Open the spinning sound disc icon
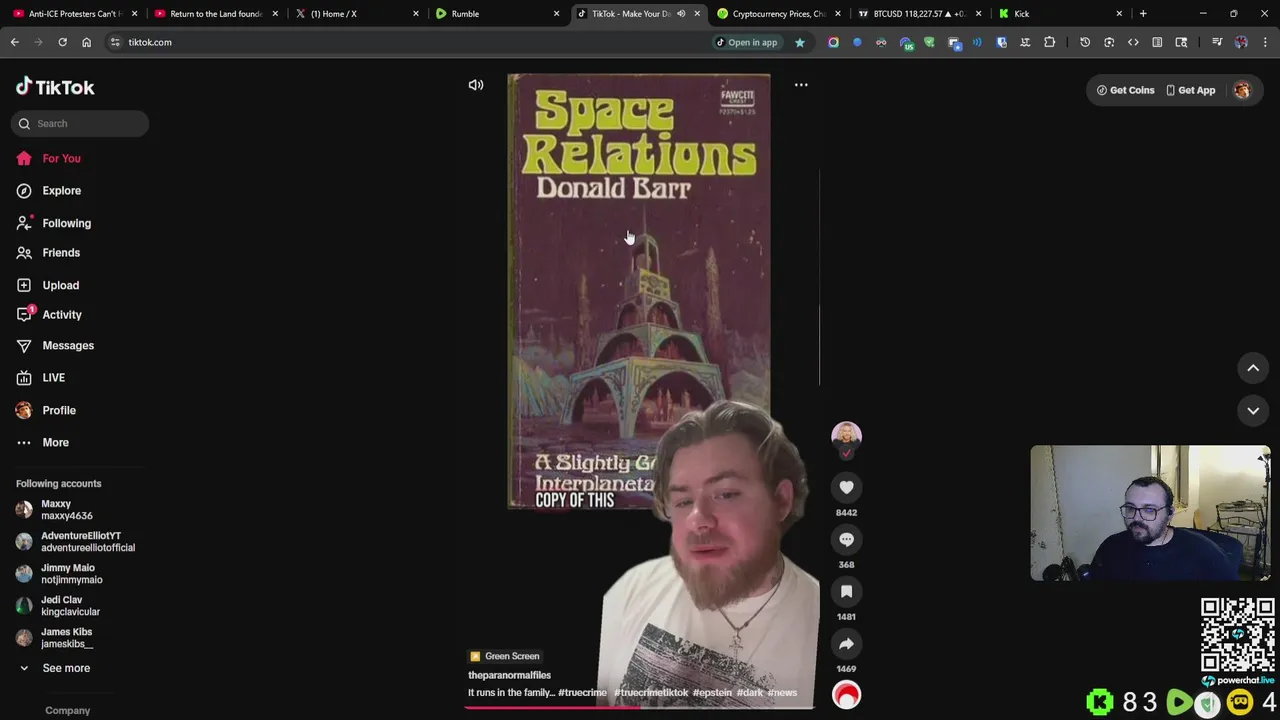Screen dimensions: 1280x720 pos(846,695)
